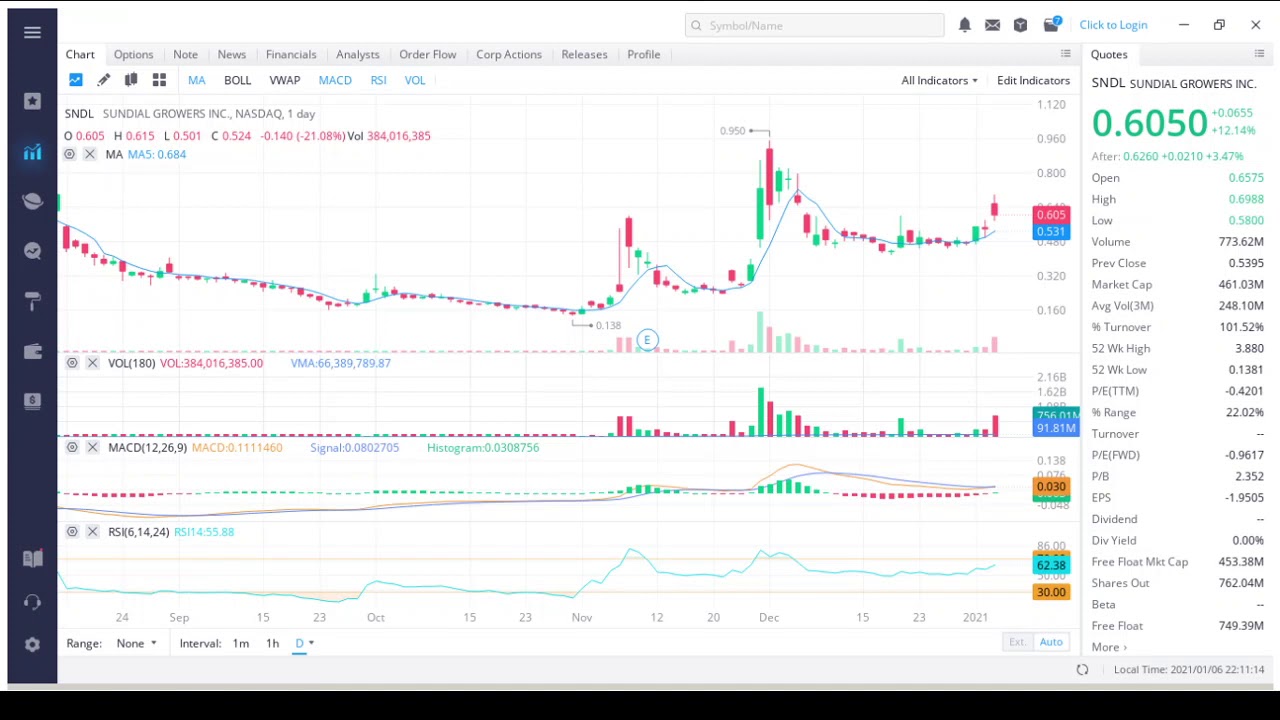This screenshot has height=720, width=1280.
Task: Open the Releases tab
Action: pos(584,54)
